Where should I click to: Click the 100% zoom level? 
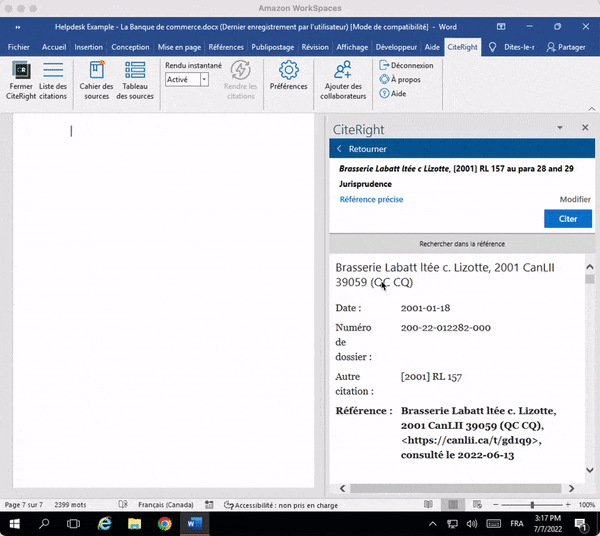(x=587, y=505)
